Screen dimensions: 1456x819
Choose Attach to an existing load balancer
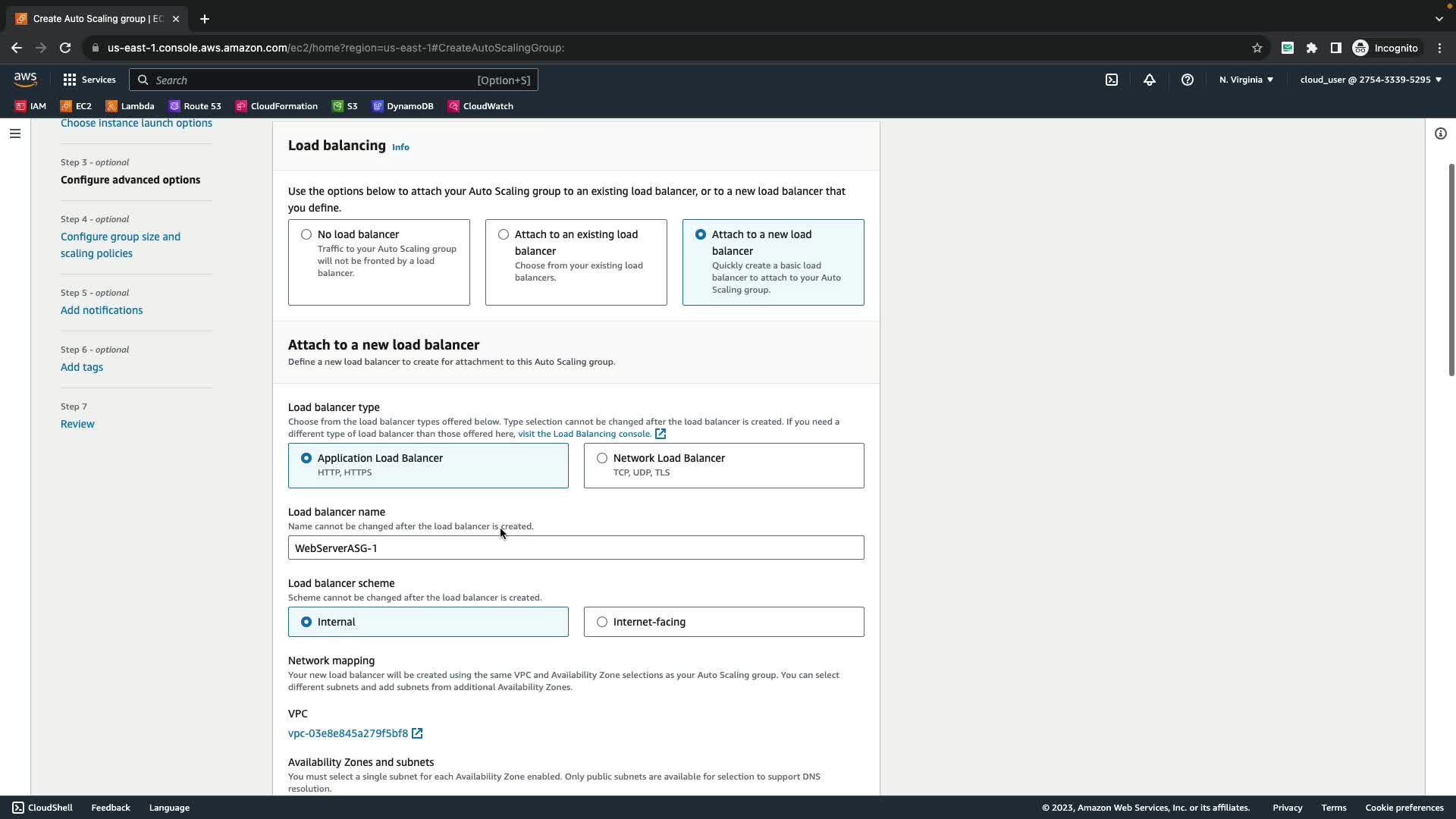pos(504,234)
